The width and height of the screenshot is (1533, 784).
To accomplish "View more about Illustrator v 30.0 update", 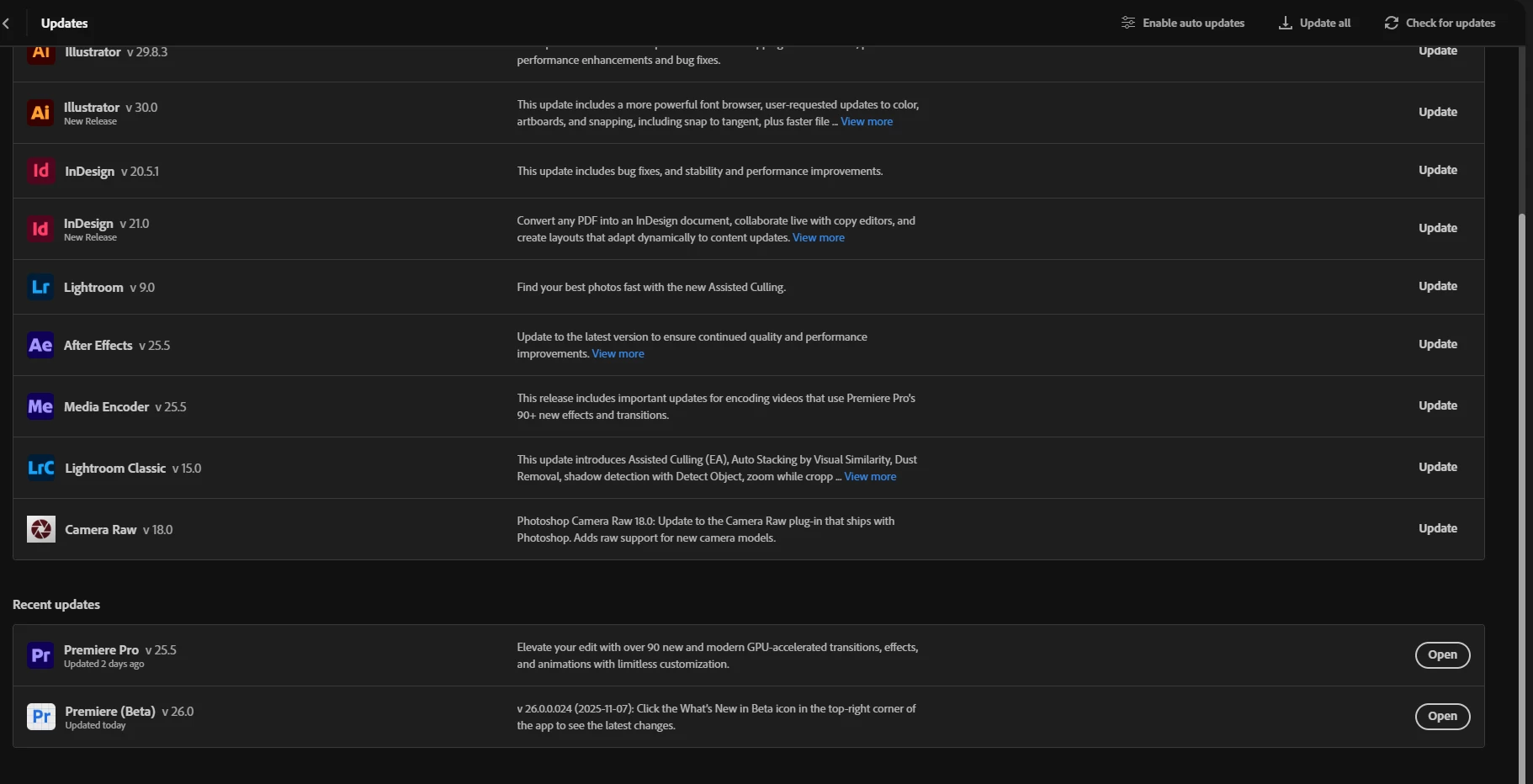I will pos(867,122).
